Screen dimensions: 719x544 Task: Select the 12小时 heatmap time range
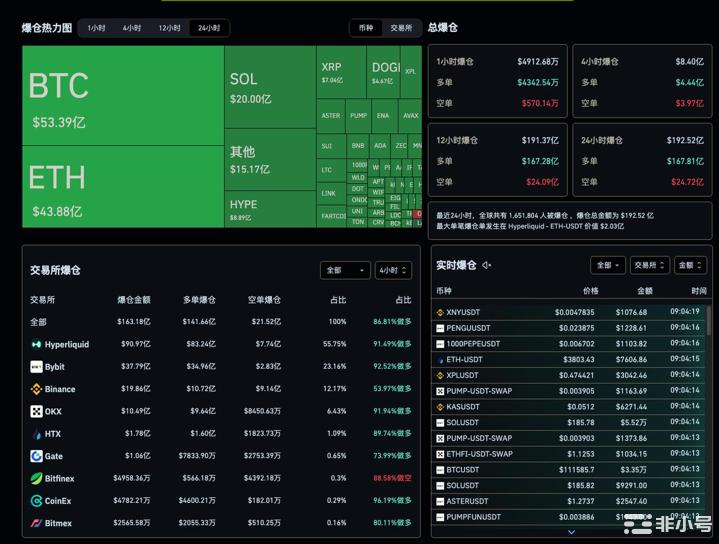point(169,28)
